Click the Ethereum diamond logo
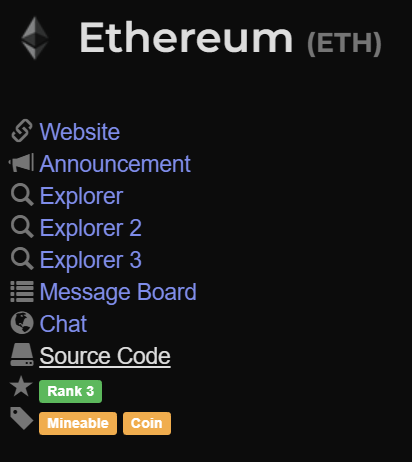 (35, 38)
